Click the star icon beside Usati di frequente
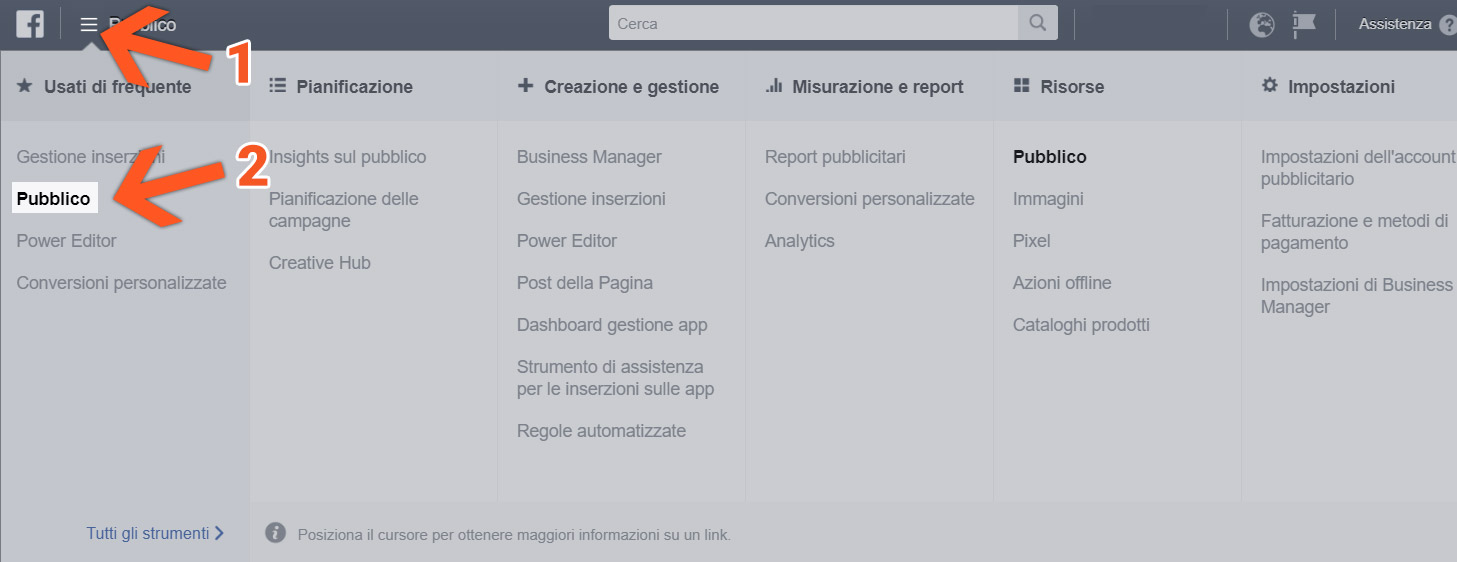The width and height of the screenshot is (1457, 562). 25,86
